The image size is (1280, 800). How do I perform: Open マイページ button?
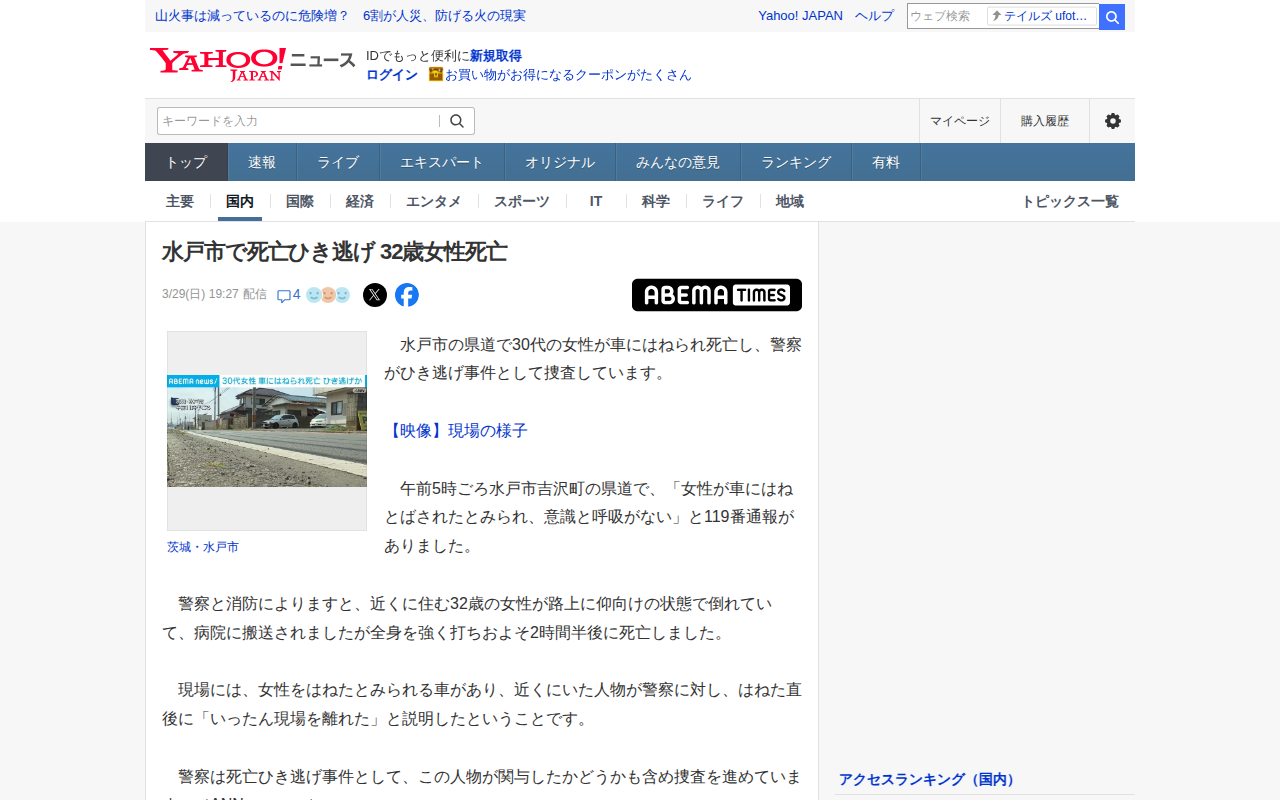point(960,121)
